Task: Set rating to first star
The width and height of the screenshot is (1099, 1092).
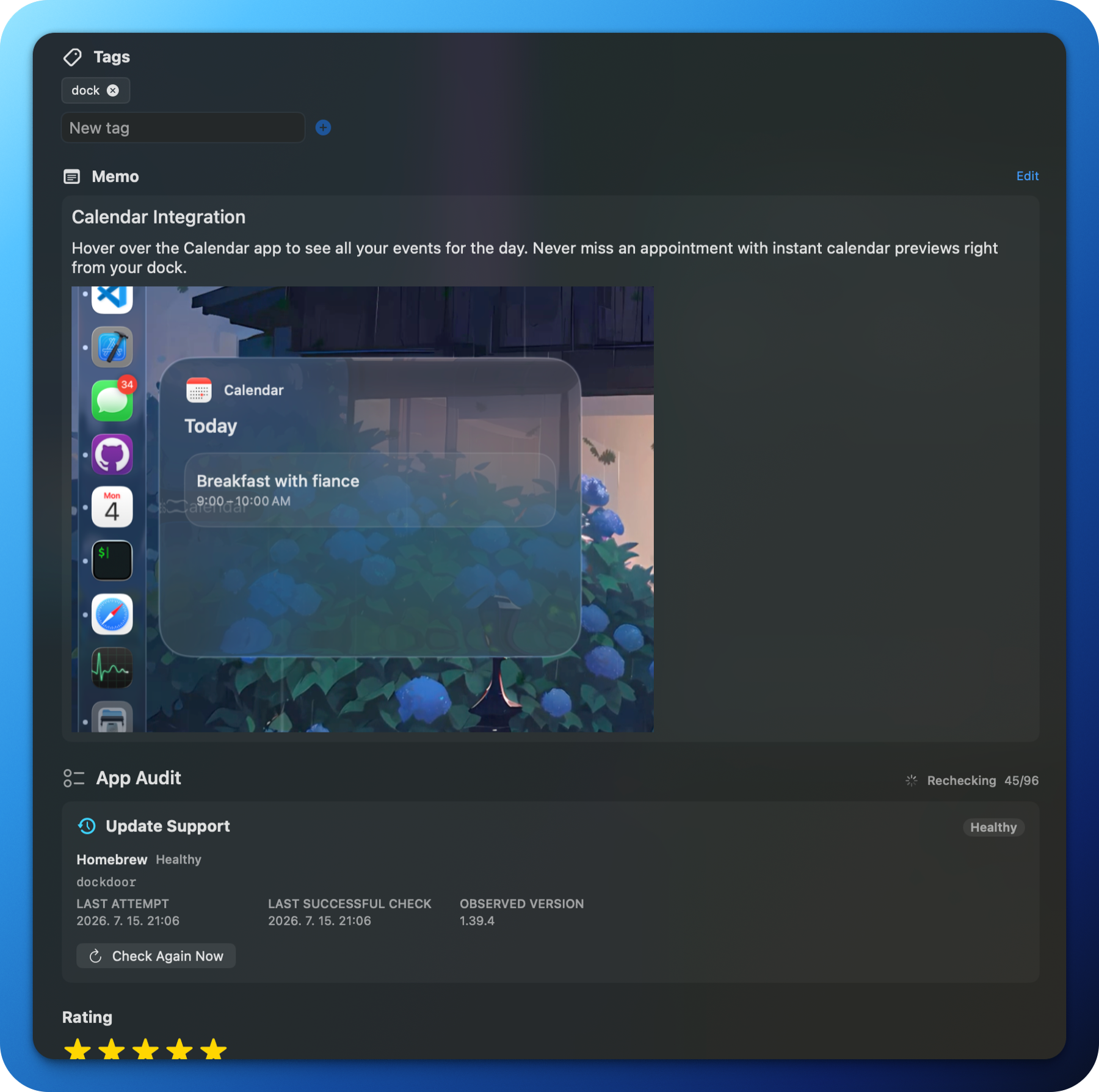Action: tap(78, 1049)
